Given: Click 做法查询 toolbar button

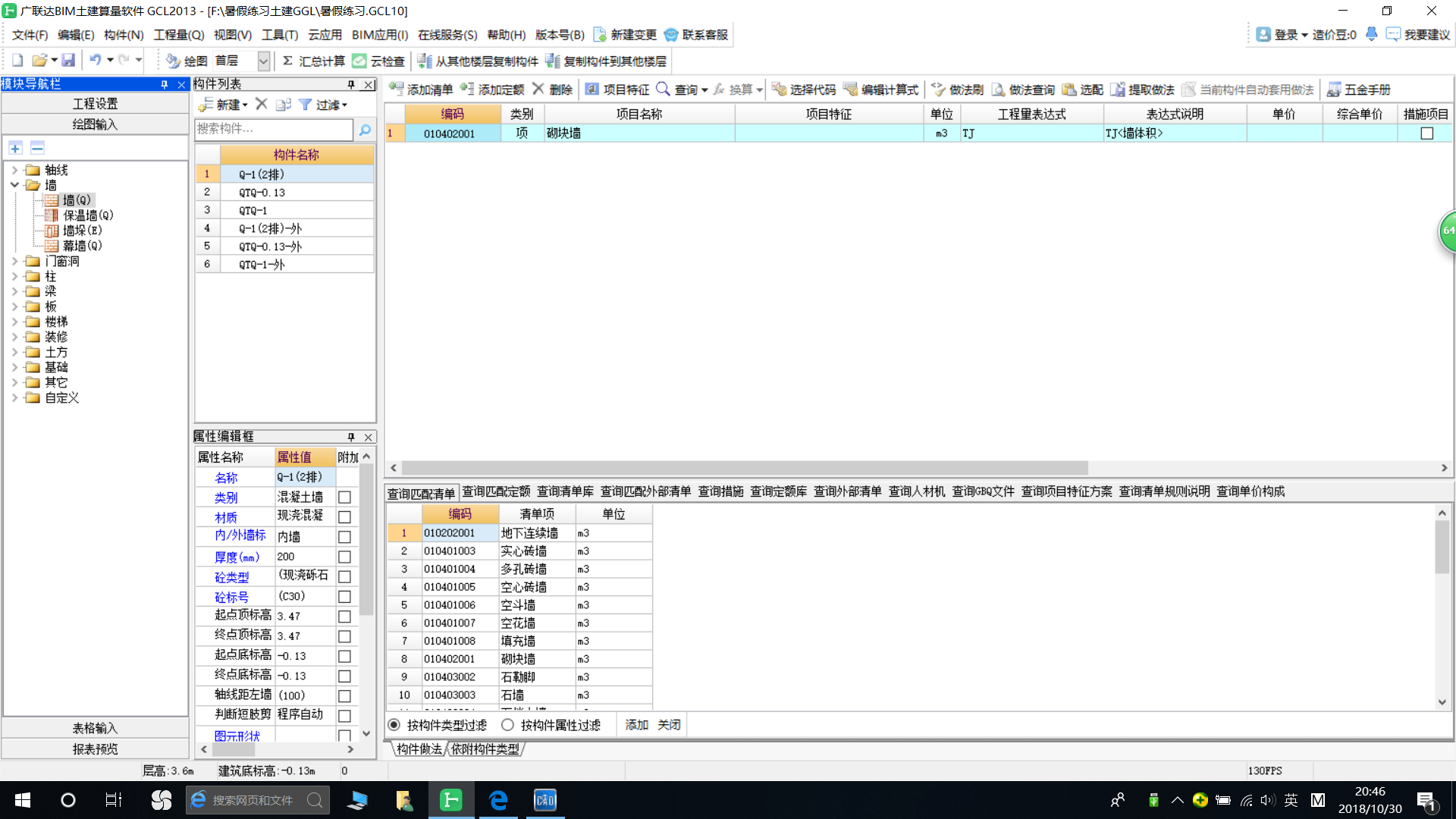Looking at the screenshot, I should 1023,89.
